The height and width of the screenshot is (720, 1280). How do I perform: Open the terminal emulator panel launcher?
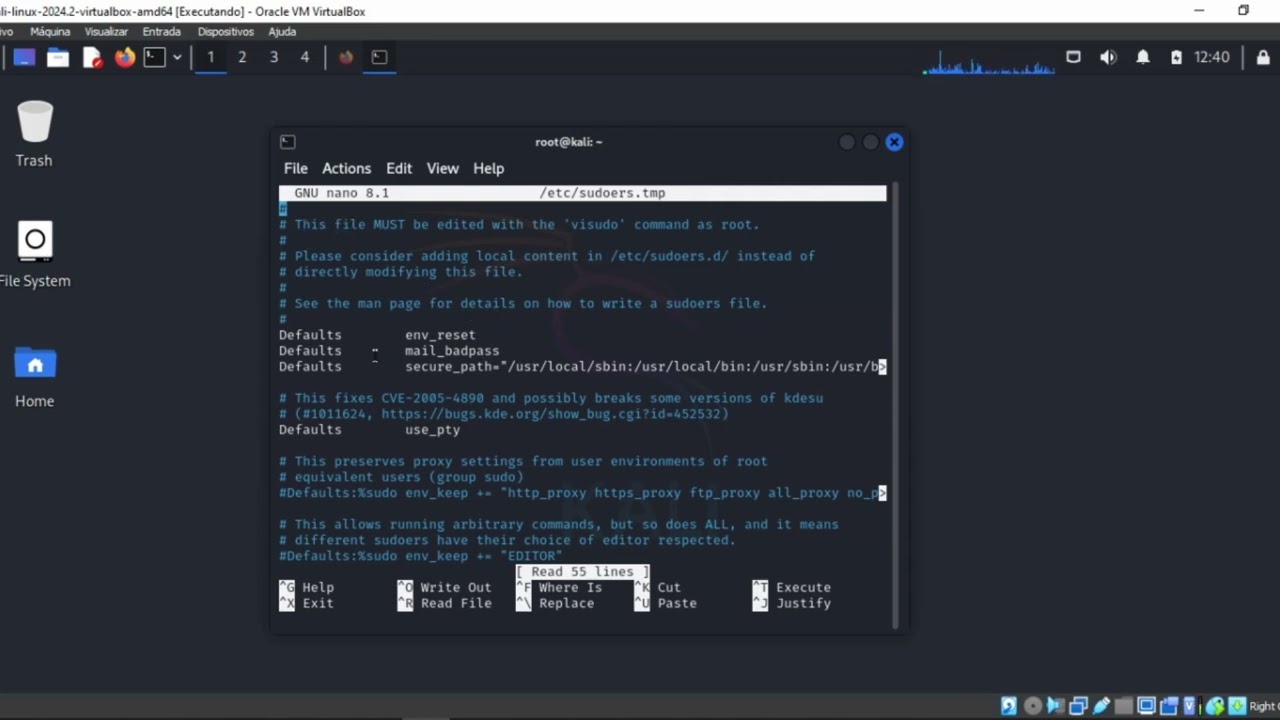pos(154,57)
